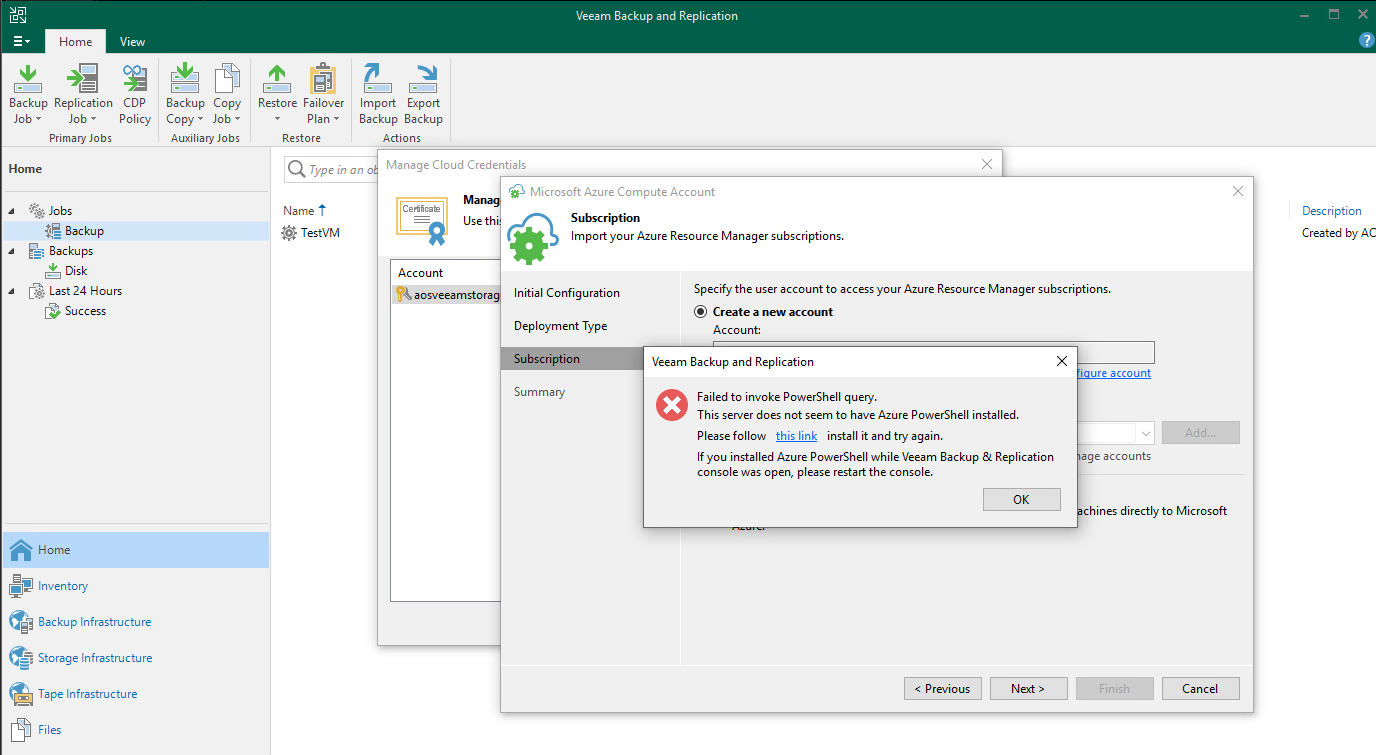Go to Initial Configuration wizard step

coord(567,293)
